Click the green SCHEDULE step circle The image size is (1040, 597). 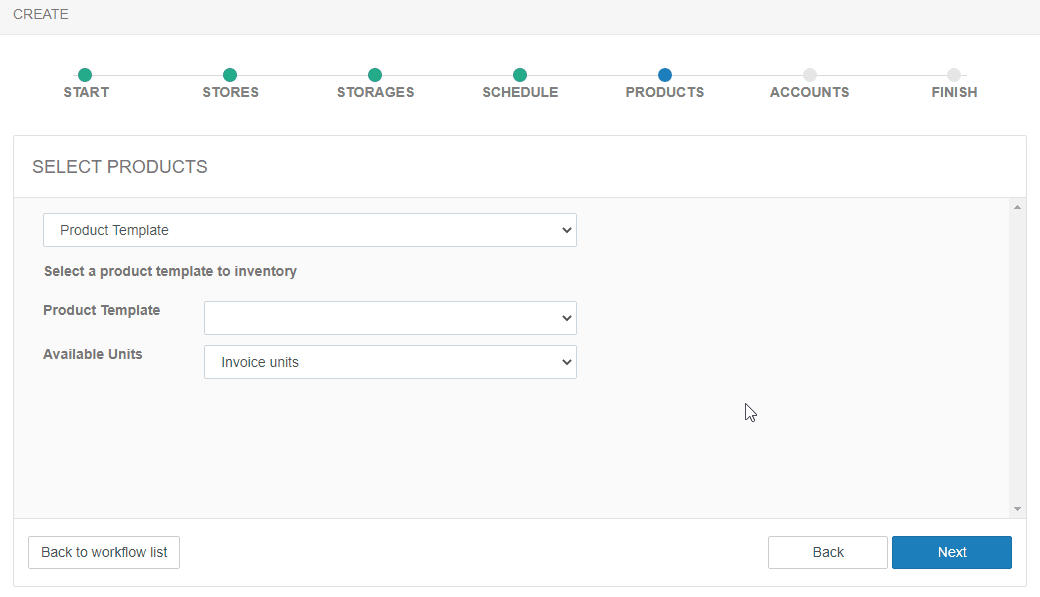click(x=520, y=75)
